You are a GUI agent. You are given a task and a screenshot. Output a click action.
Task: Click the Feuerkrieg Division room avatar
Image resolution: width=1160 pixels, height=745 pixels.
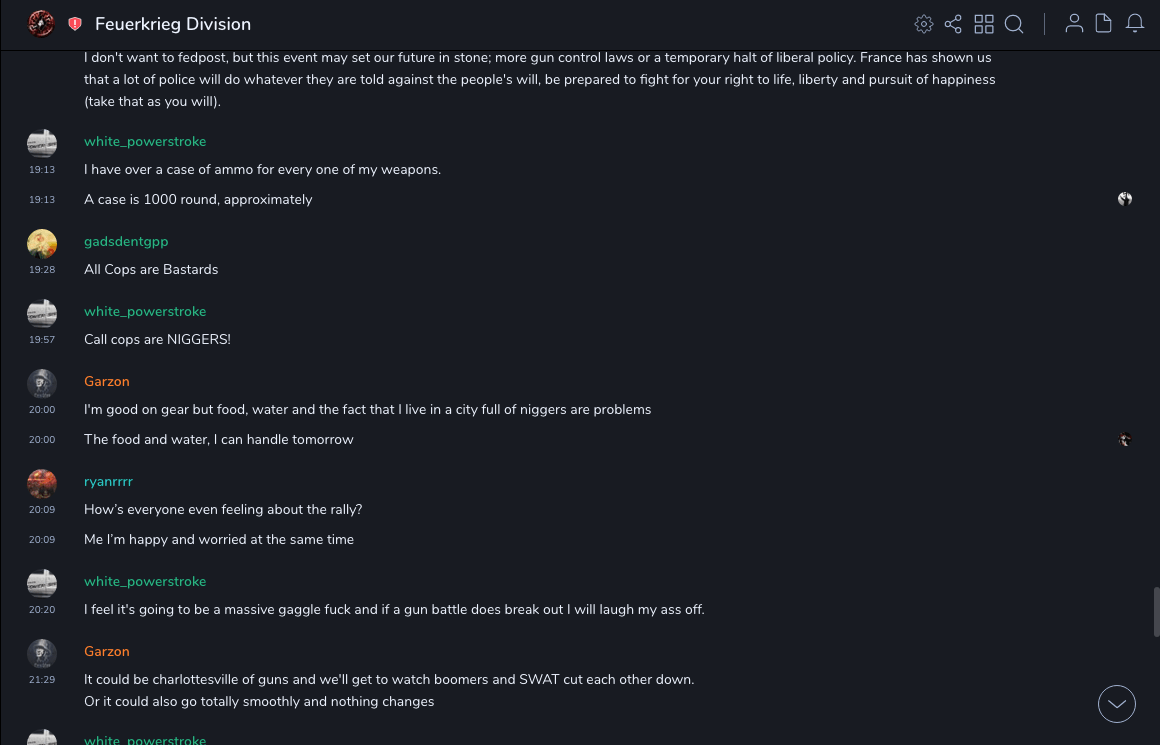[41, 24]
